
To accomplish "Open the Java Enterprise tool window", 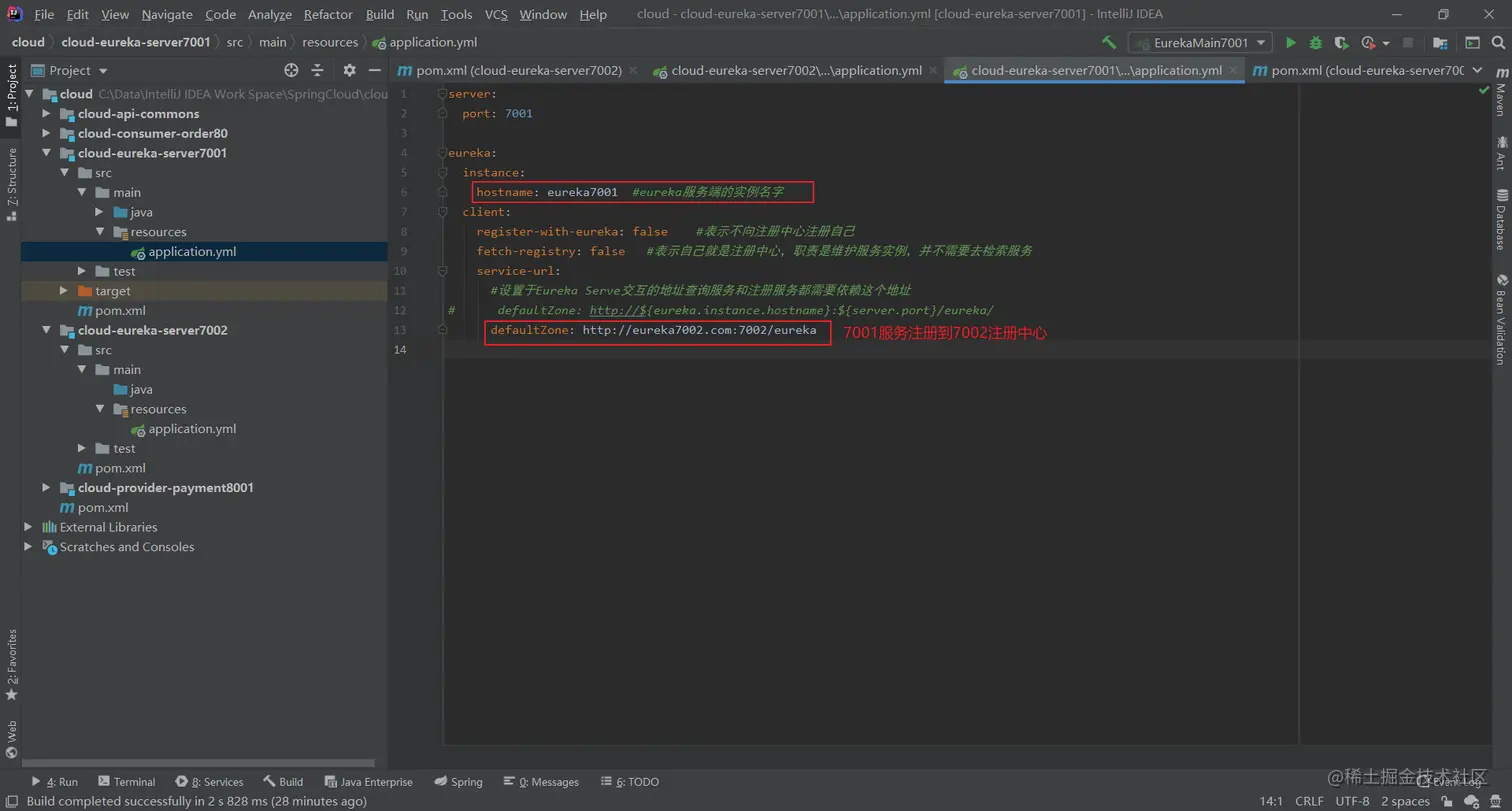I will tap(367, 782).
